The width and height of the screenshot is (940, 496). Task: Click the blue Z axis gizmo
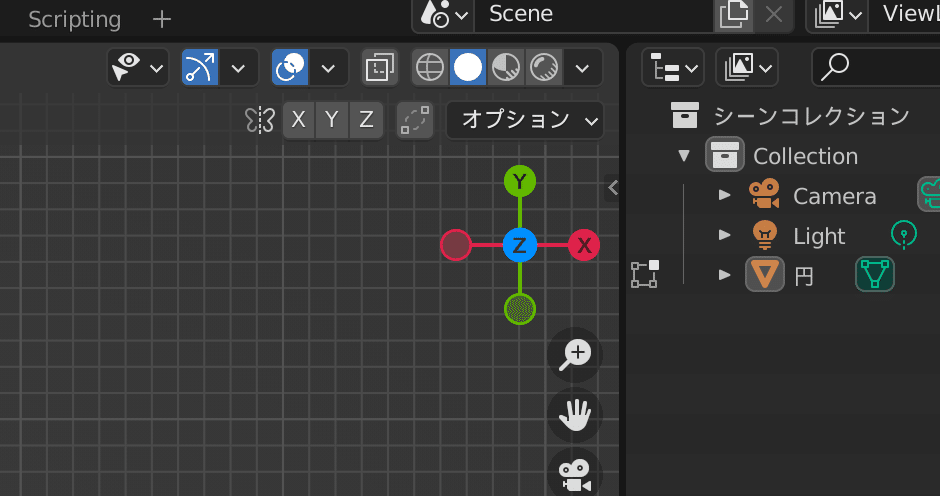[520, 245]
